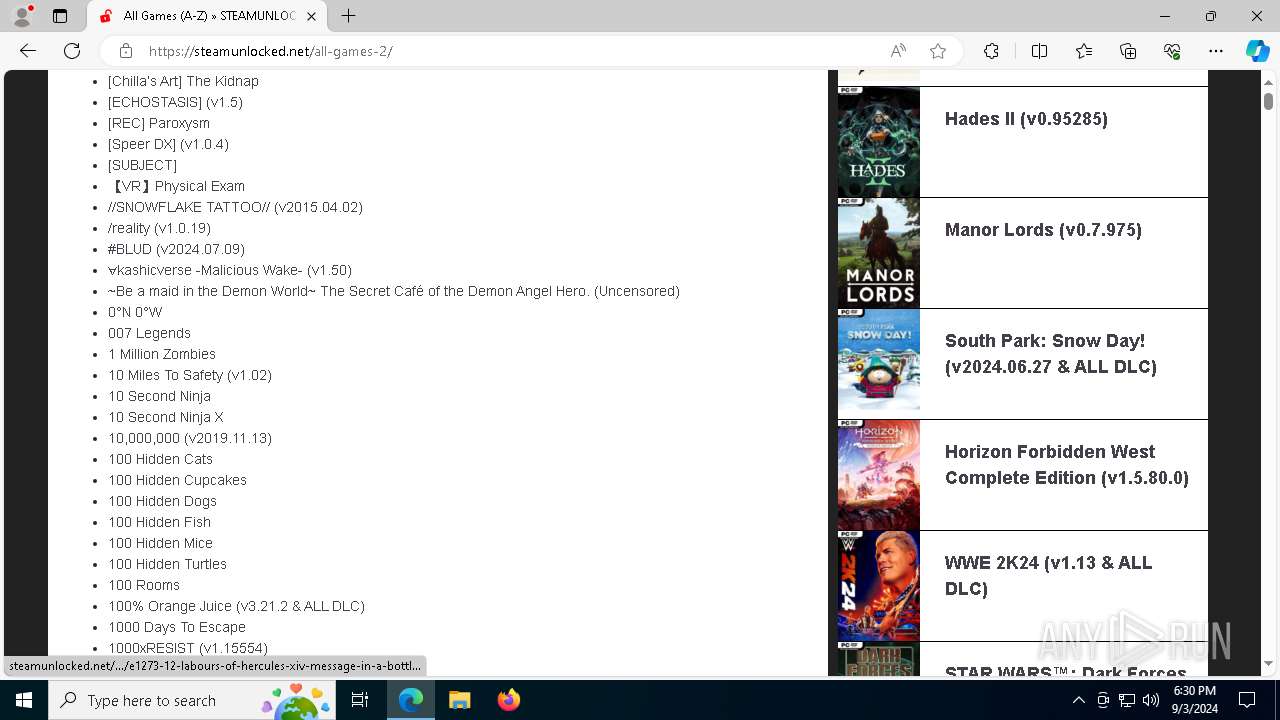Open the Favorites list
The height and width of the screenshot is (720, 1280).
tap(1084, 51)
